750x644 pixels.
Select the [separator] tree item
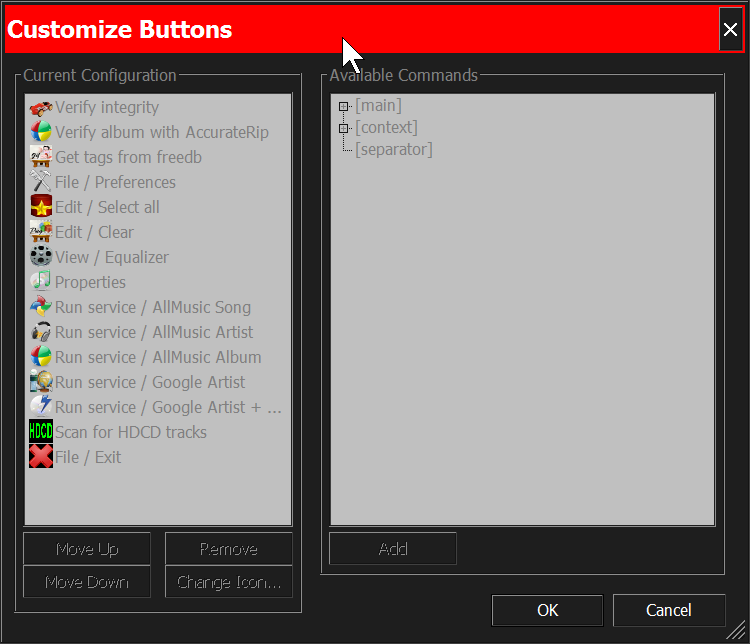(x=394, y=150)
